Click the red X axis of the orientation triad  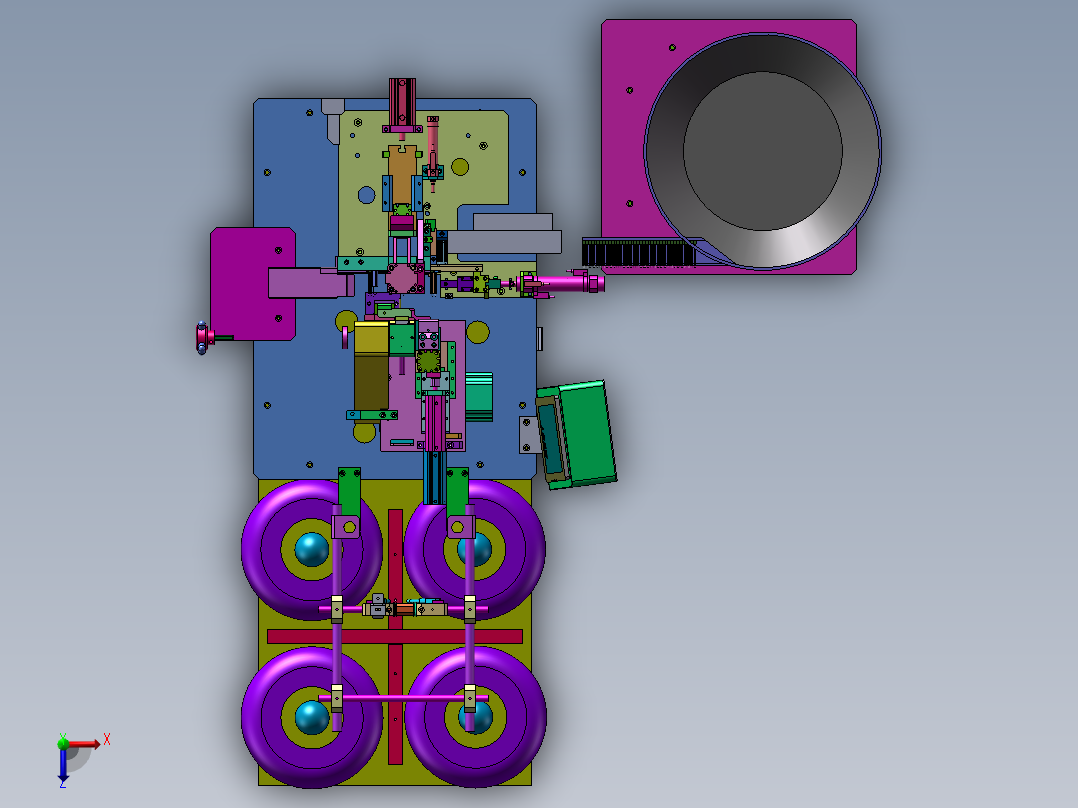[84, 743]
